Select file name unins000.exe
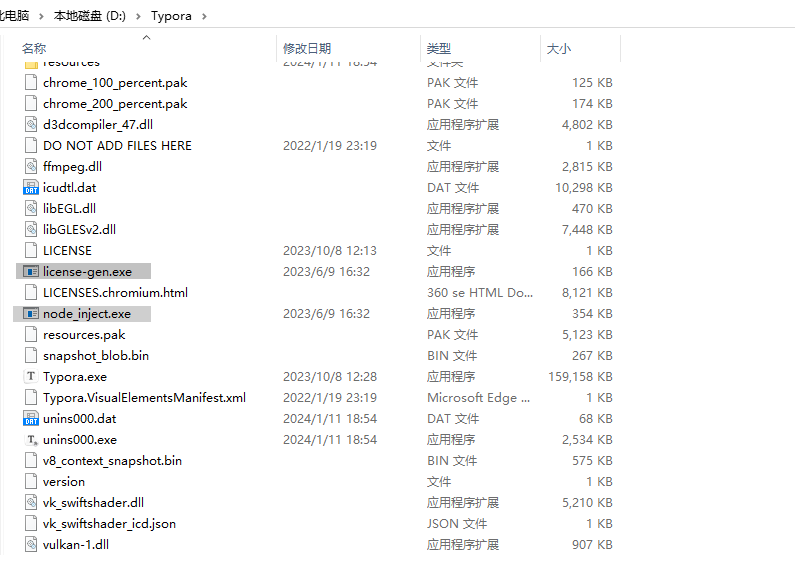795x562 pixels. pyautogui.click(x=80, y=440)
